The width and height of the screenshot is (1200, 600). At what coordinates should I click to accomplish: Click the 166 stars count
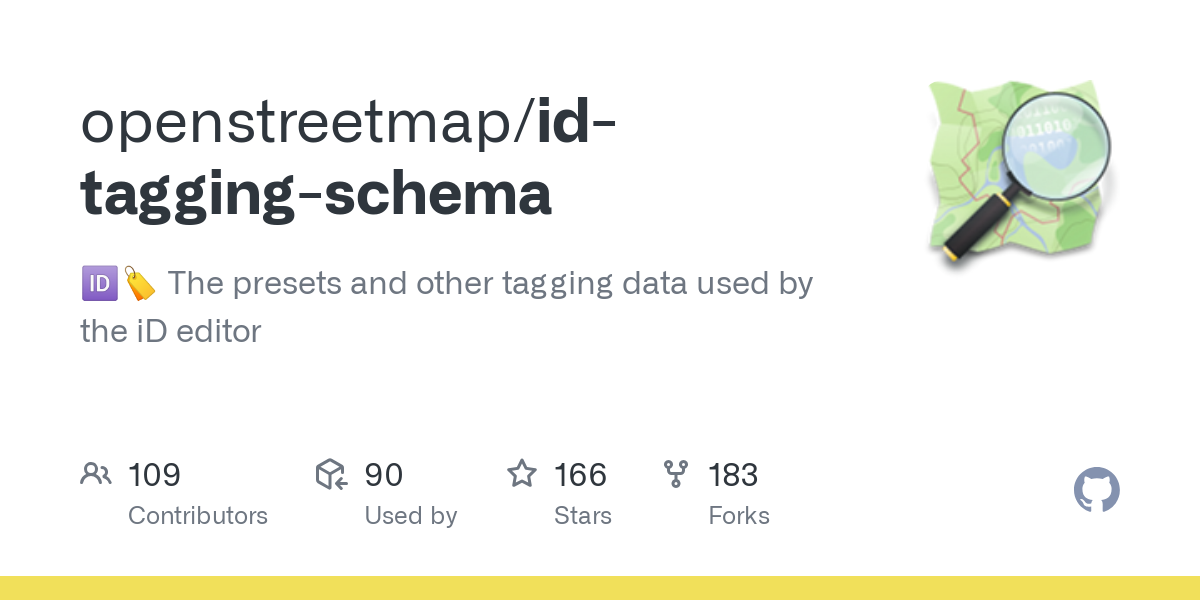pyautogui.click(x=581, y=474)
